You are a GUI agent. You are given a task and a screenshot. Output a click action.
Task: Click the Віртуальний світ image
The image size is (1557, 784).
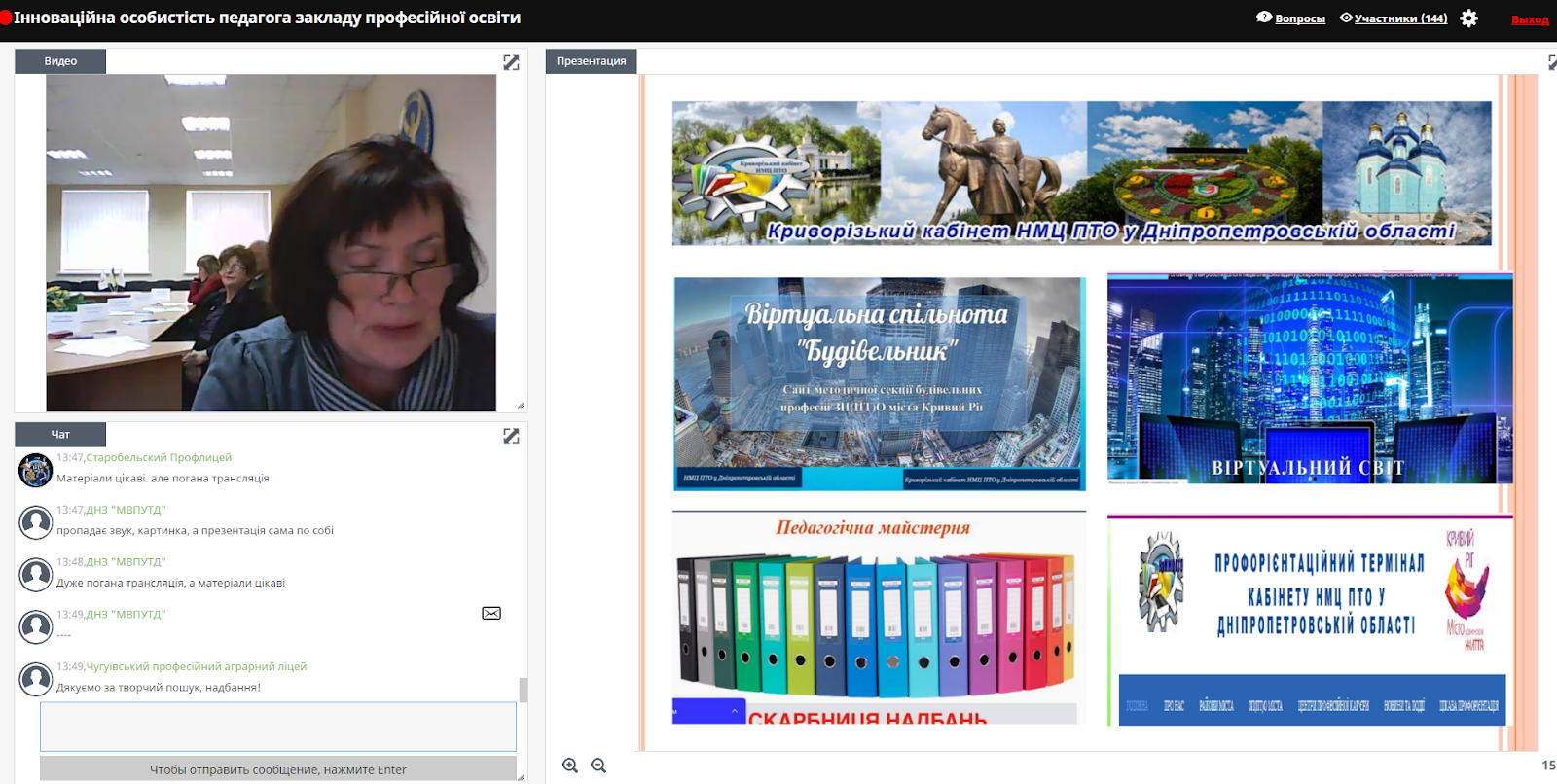1310,378
